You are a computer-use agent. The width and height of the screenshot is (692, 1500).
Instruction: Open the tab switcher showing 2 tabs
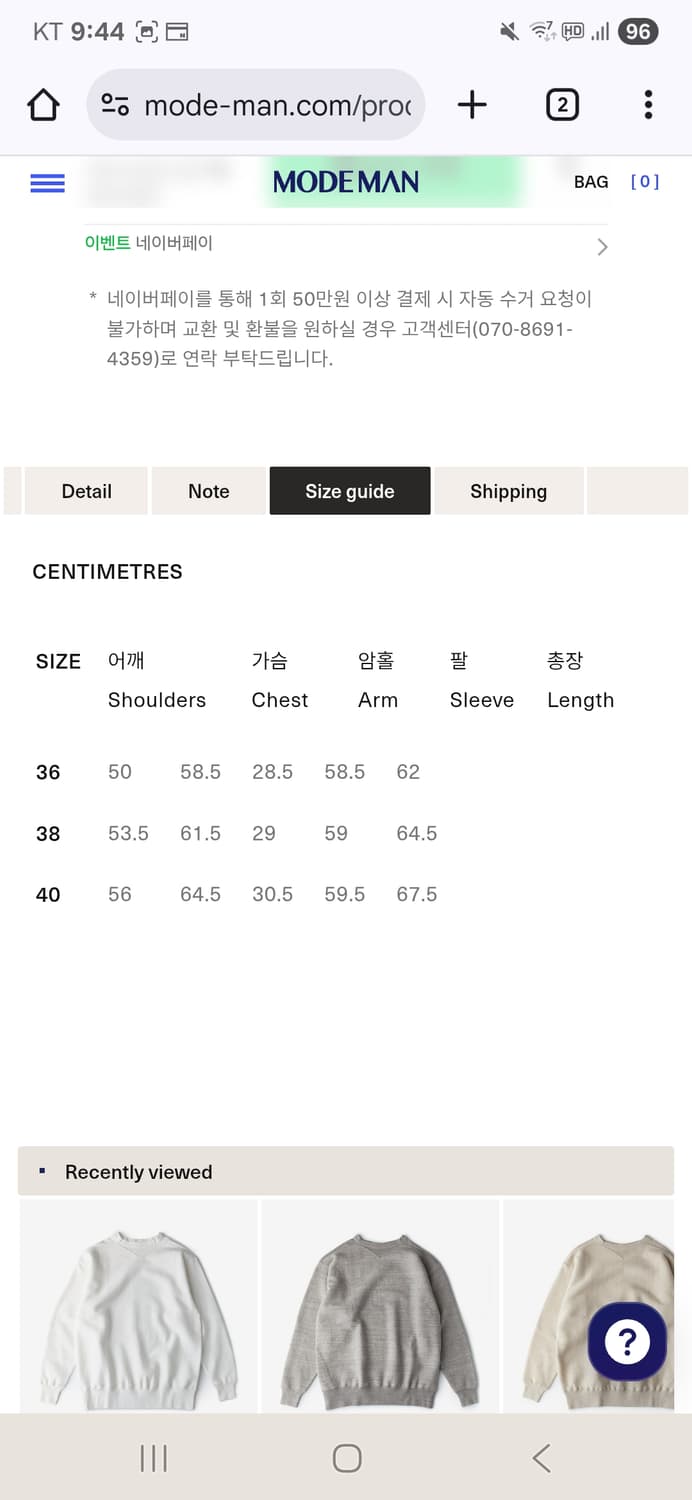pyautogui.click(x=562, y=105)
